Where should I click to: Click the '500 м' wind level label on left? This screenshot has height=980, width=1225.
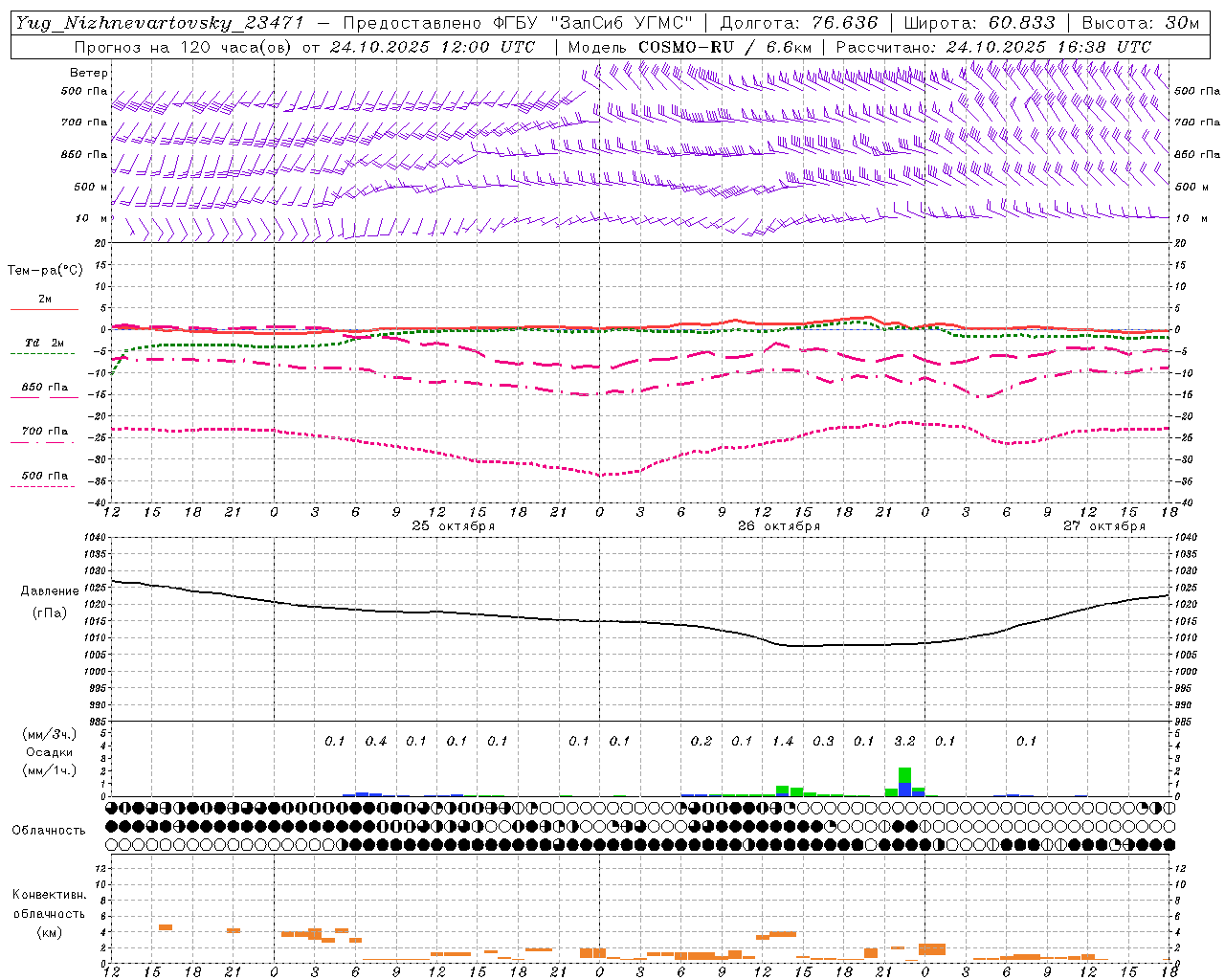coord(91,187)
